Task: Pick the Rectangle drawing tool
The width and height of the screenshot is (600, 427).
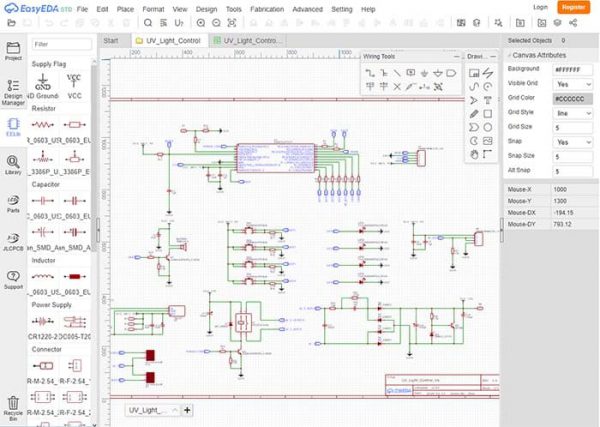Action: point(487,113)
